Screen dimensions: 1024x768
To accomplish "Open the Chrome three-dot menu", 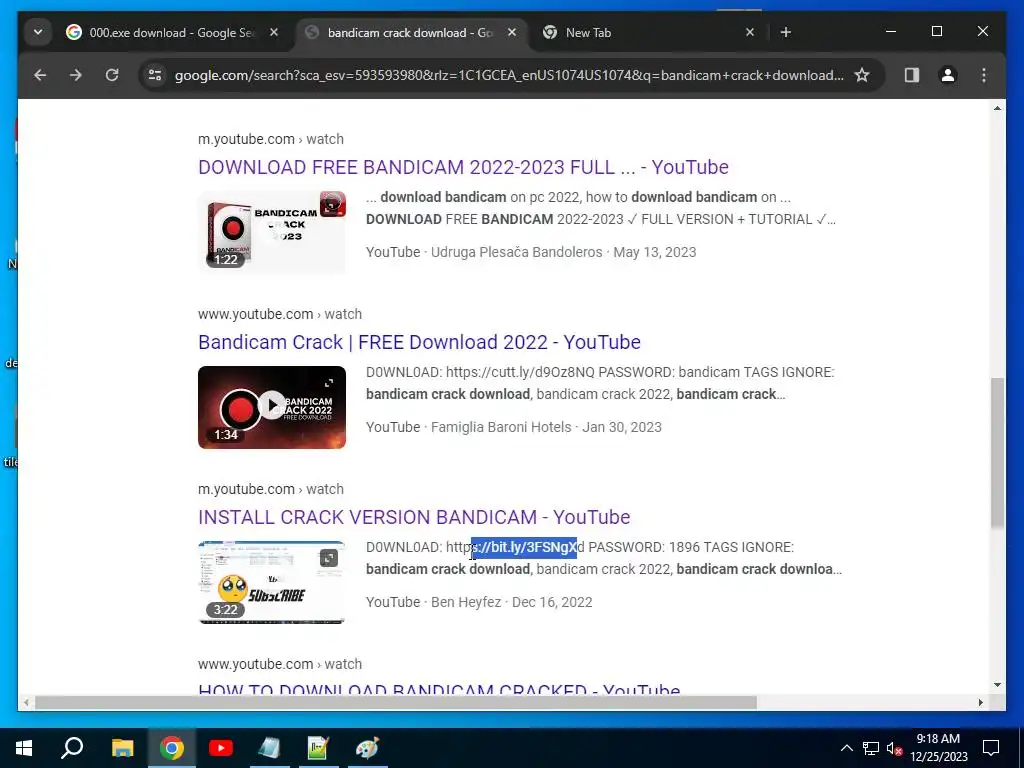I will coord(984,75).
